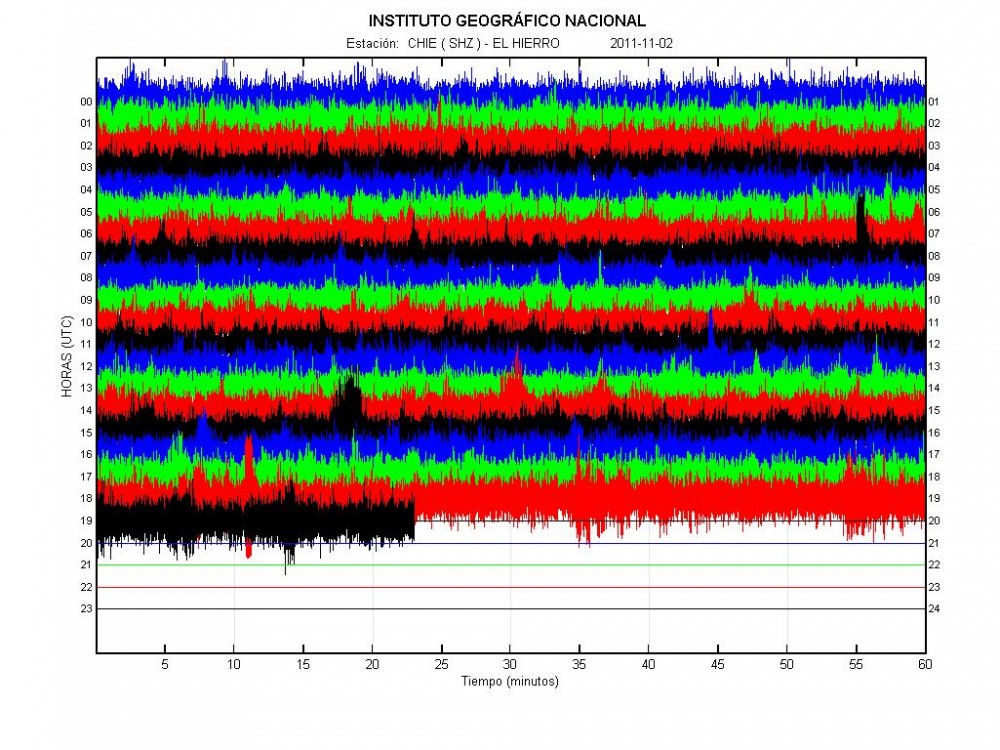The image size is (1000, 750).
Task: Click hour label 00 on left axis
Action: tap(86, 102)
